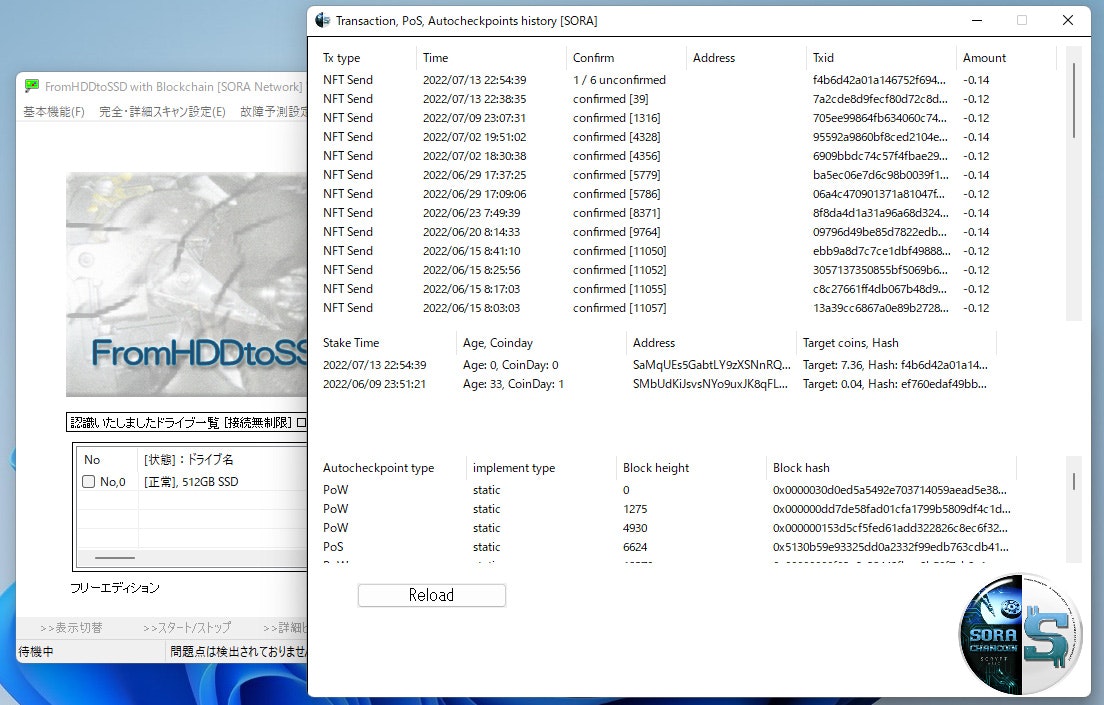Click the Stake Time column header

pyautogui.click(x=387, y=343)
